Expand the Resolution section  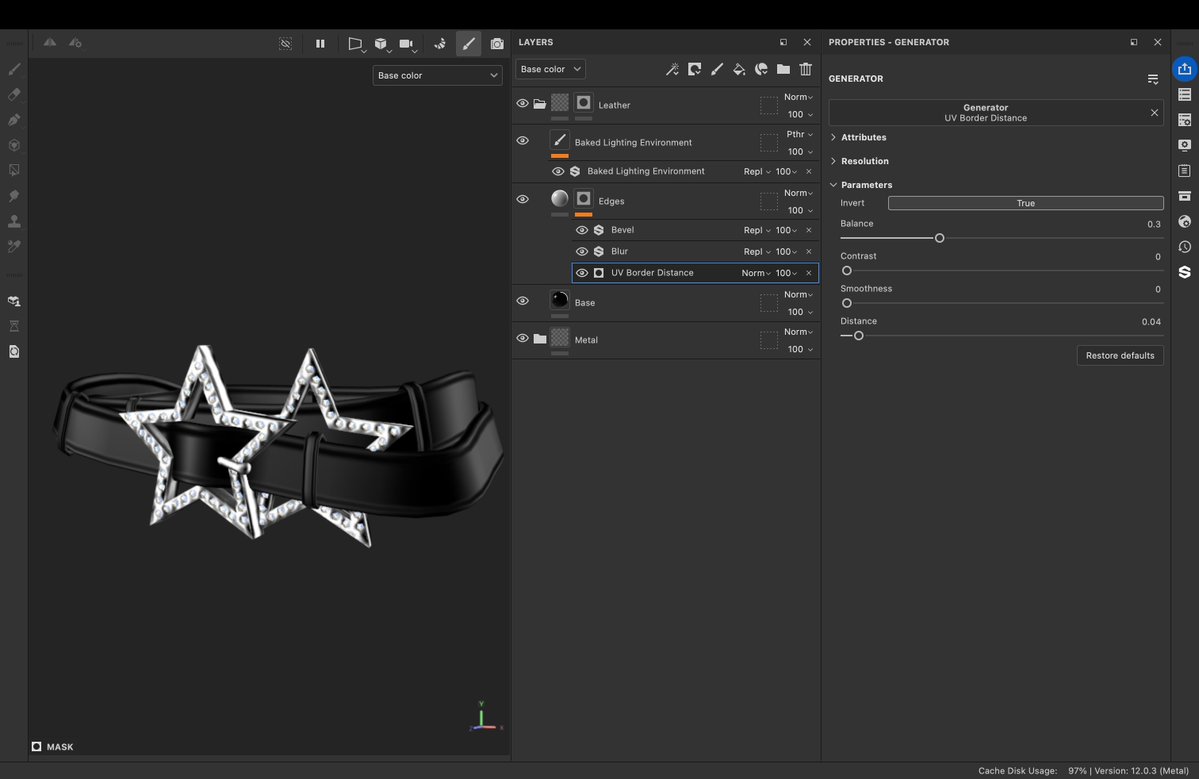click(859, 161)
